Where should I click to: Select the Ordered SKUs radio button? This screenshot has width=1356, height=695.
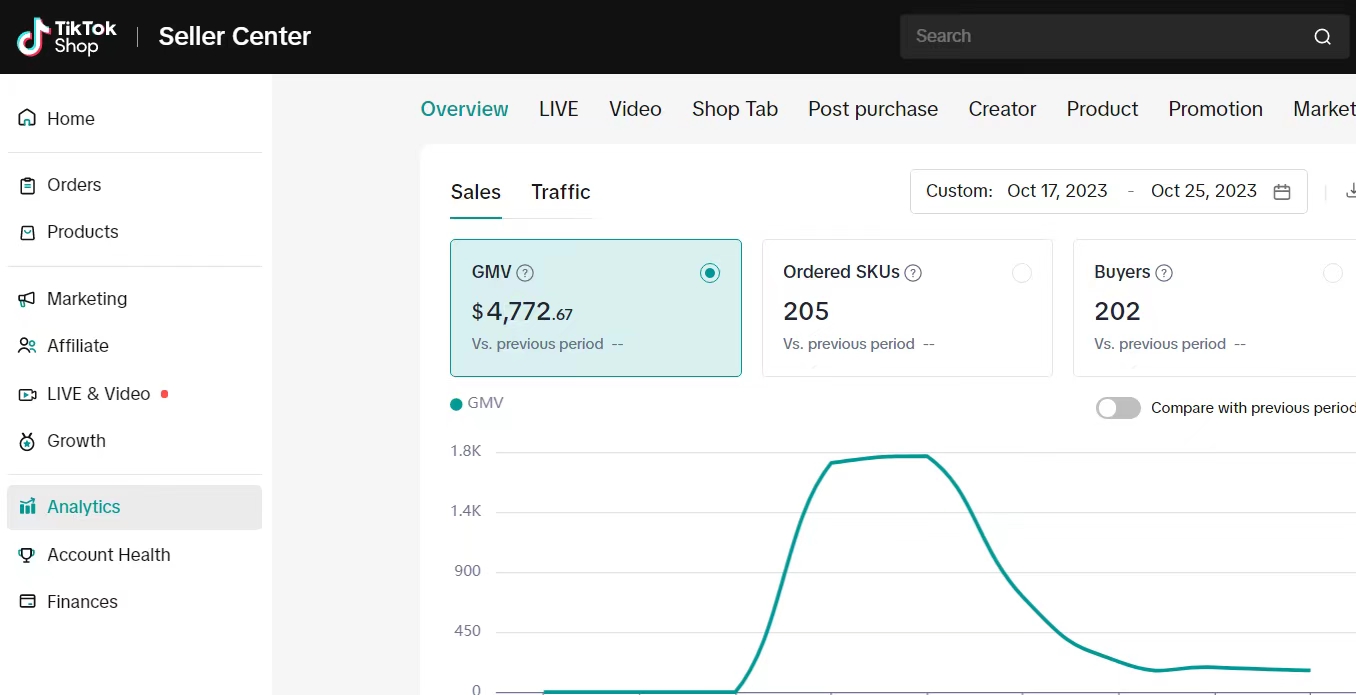(1021, 273)
